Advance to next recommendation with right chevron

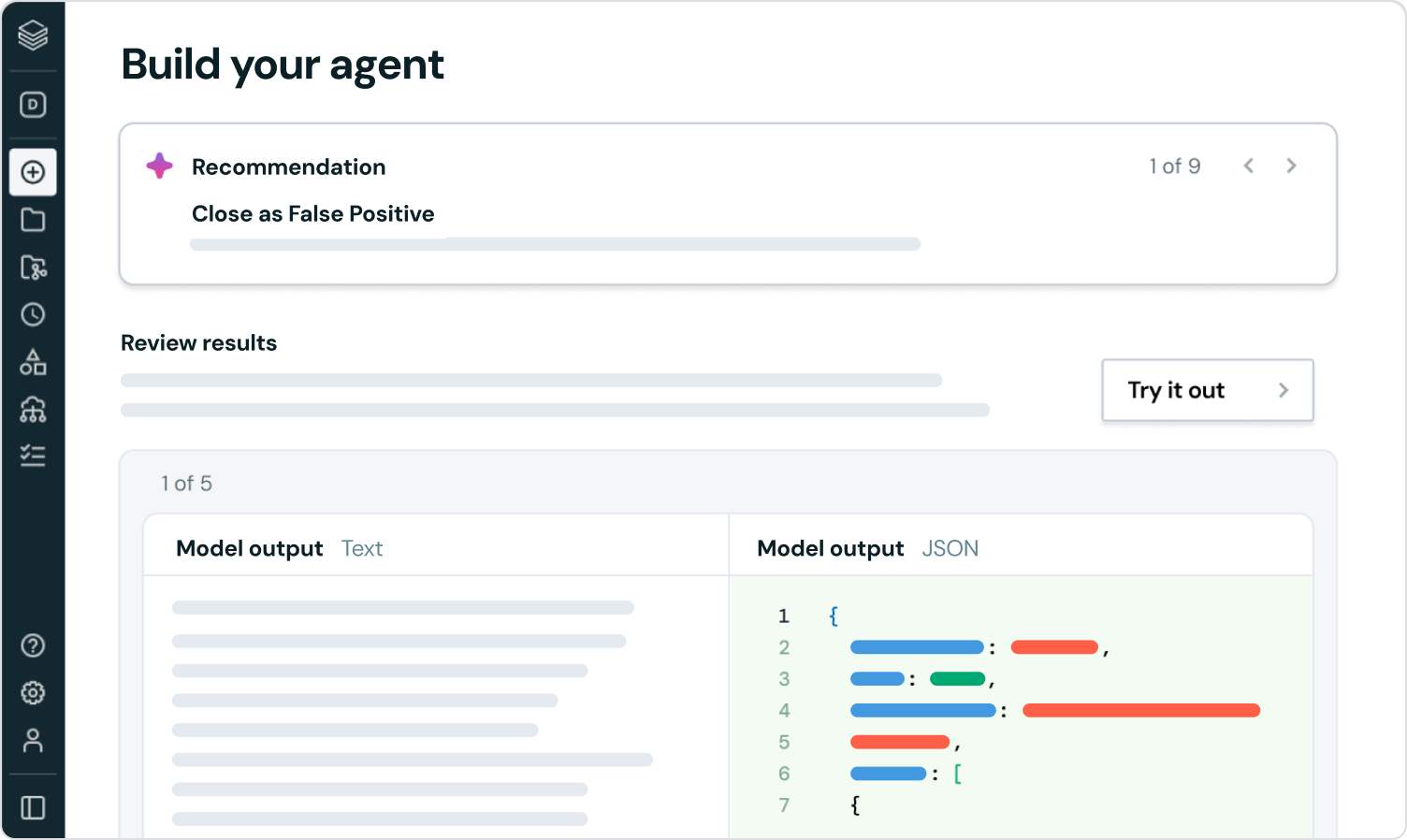click(1291, 166)
